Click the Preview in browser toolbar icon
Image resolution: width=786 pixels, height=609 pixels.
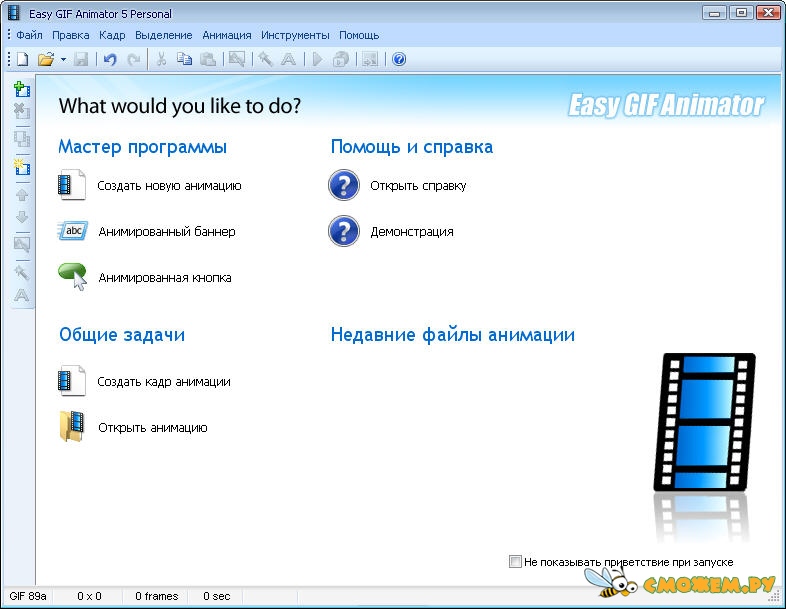[341, 59]
